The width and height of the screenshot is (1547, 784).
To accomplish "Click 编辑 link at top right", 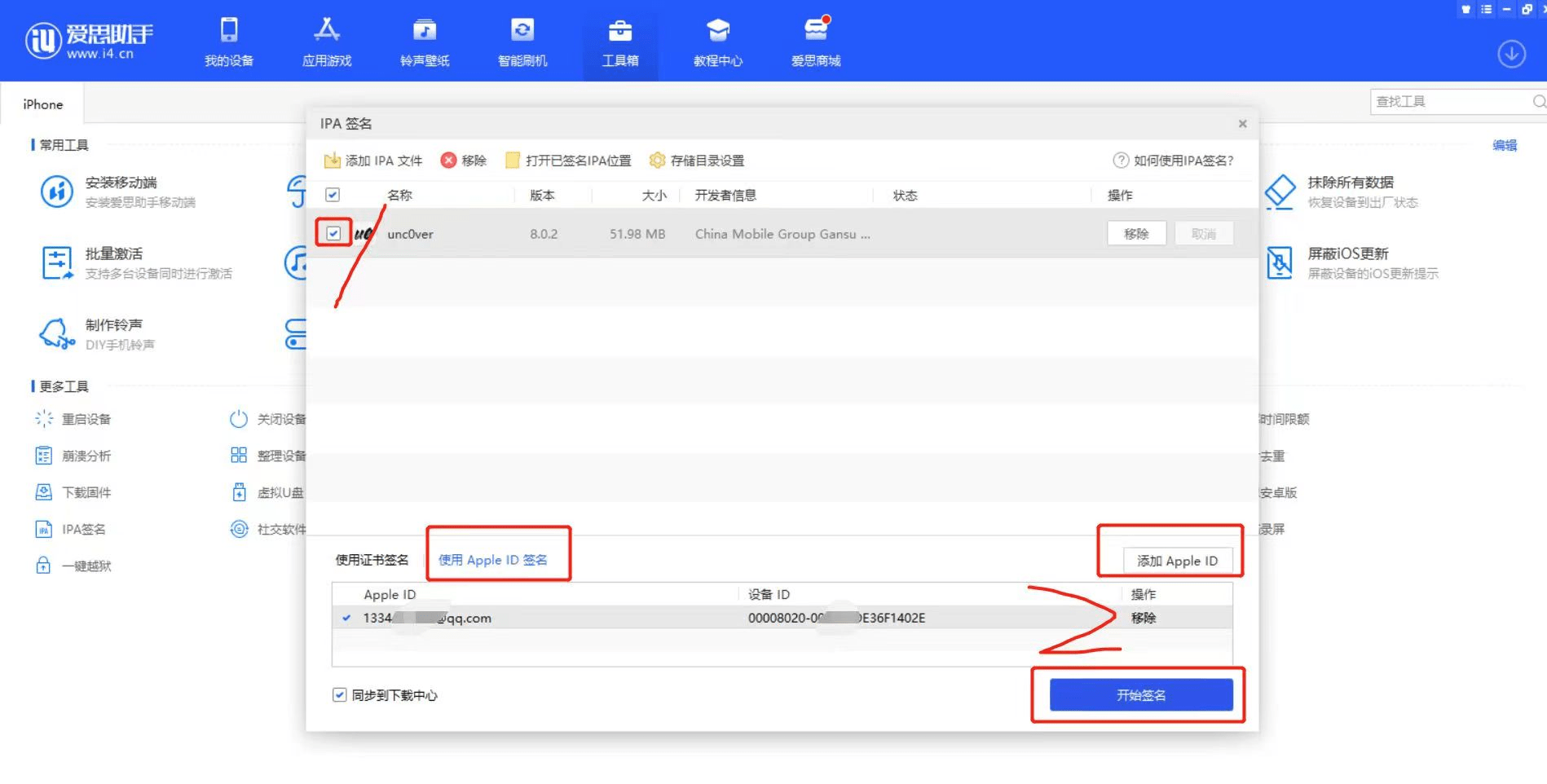I will (x=1505, y=145).
